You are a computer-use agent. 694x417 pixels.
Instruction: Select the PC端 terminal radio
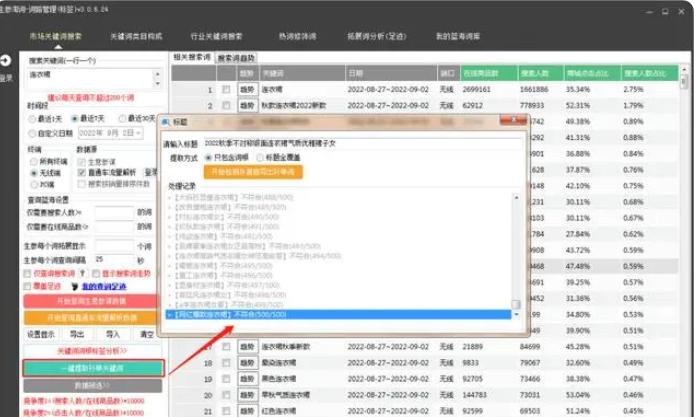tap(34, 185)
